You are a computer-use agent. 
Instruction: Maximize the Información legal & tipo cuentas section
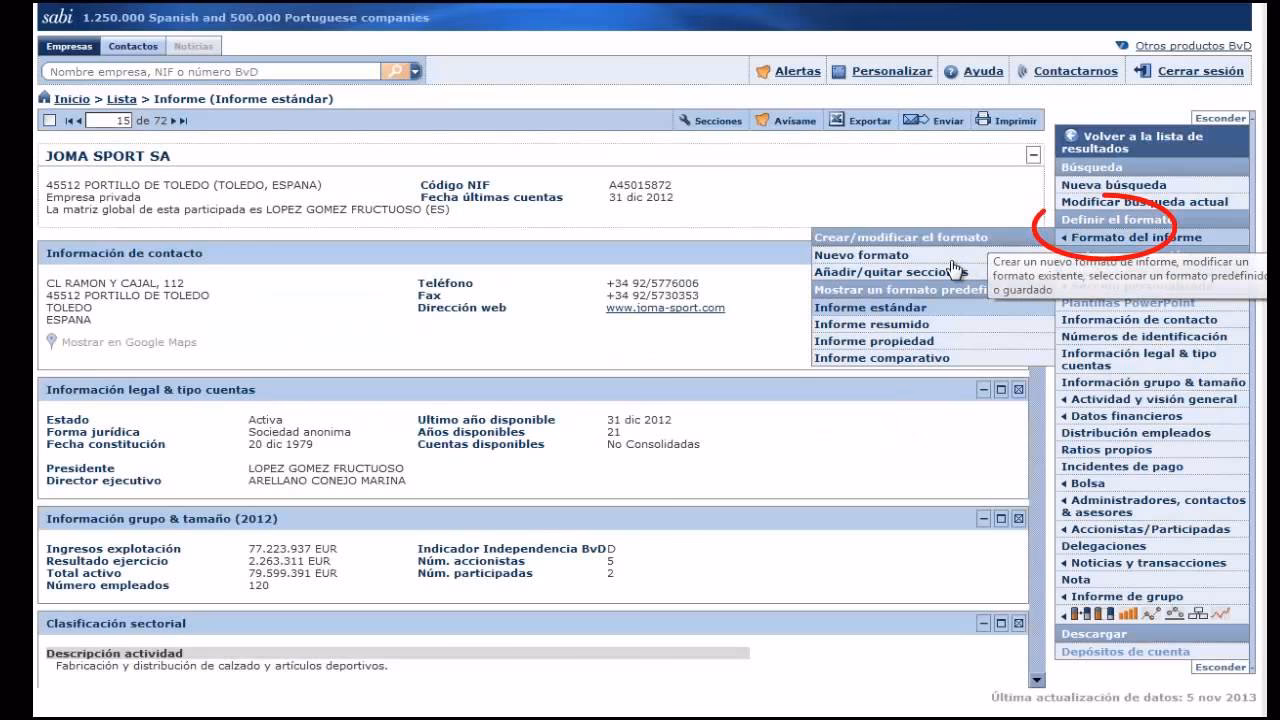coord(1001,389)
